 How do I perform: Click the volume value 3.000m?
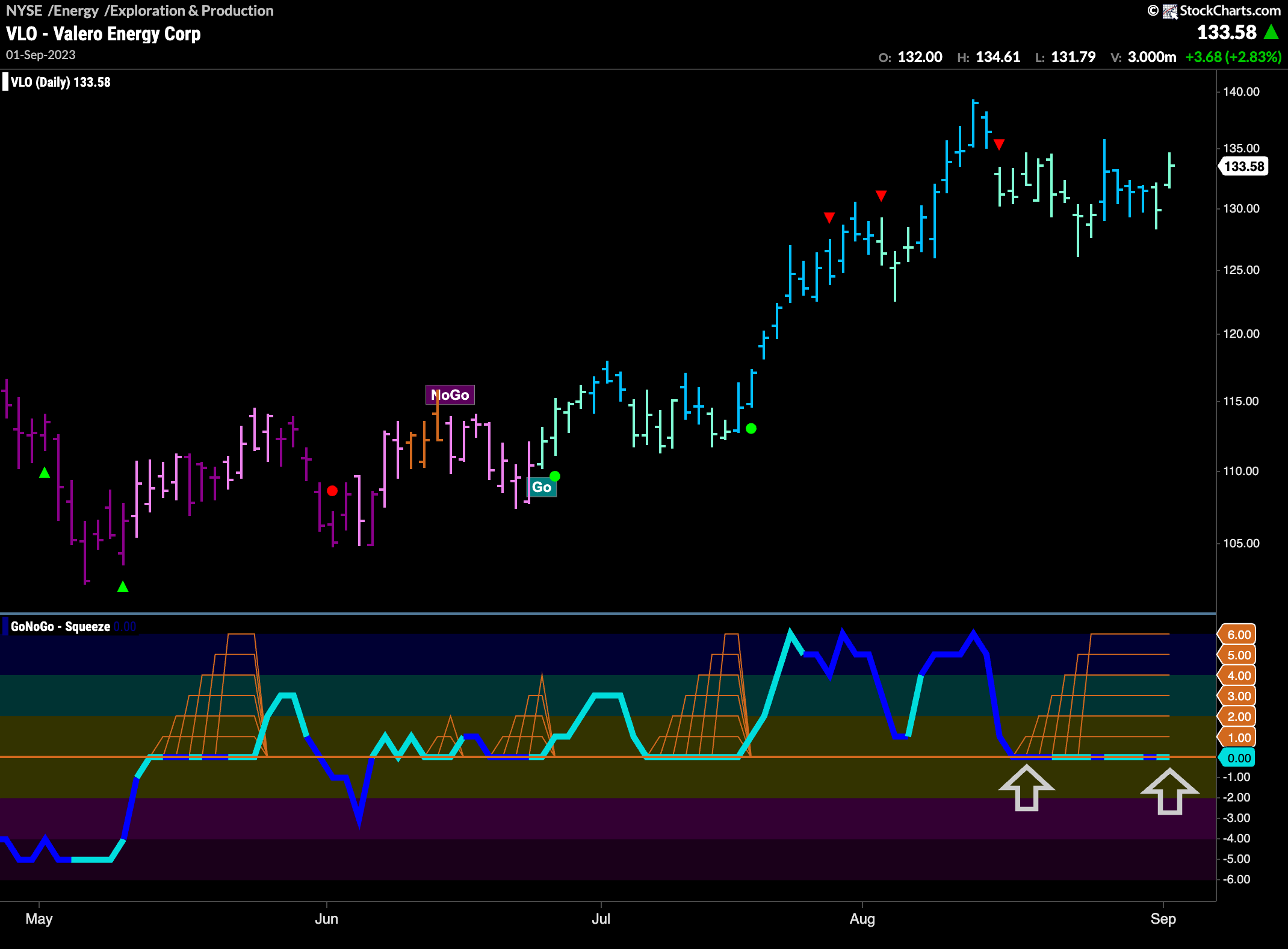point(1152,57)
